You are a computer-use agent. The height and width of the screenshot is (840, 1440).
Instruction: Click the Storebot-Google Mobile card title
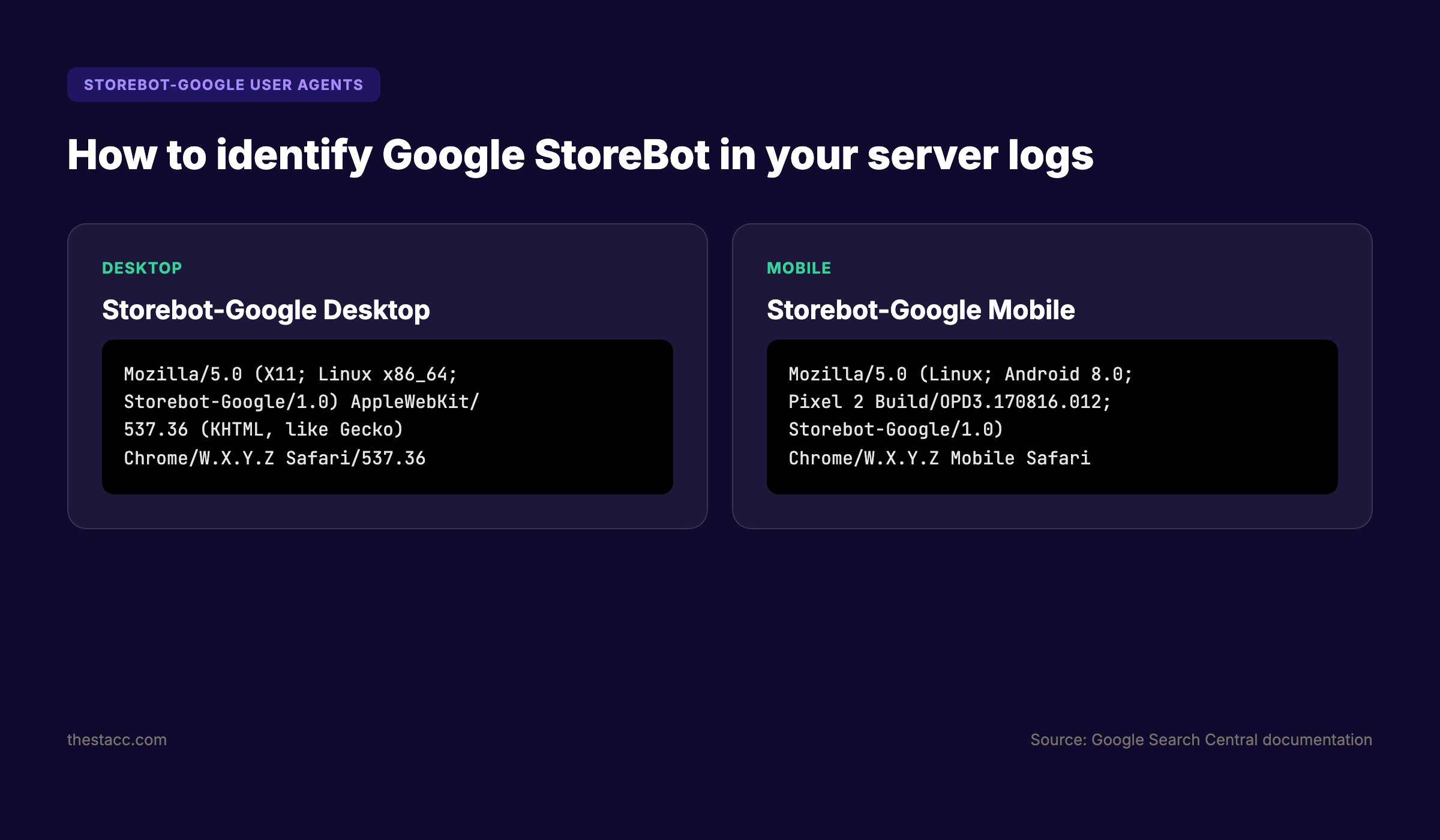(x=920, y=310)
